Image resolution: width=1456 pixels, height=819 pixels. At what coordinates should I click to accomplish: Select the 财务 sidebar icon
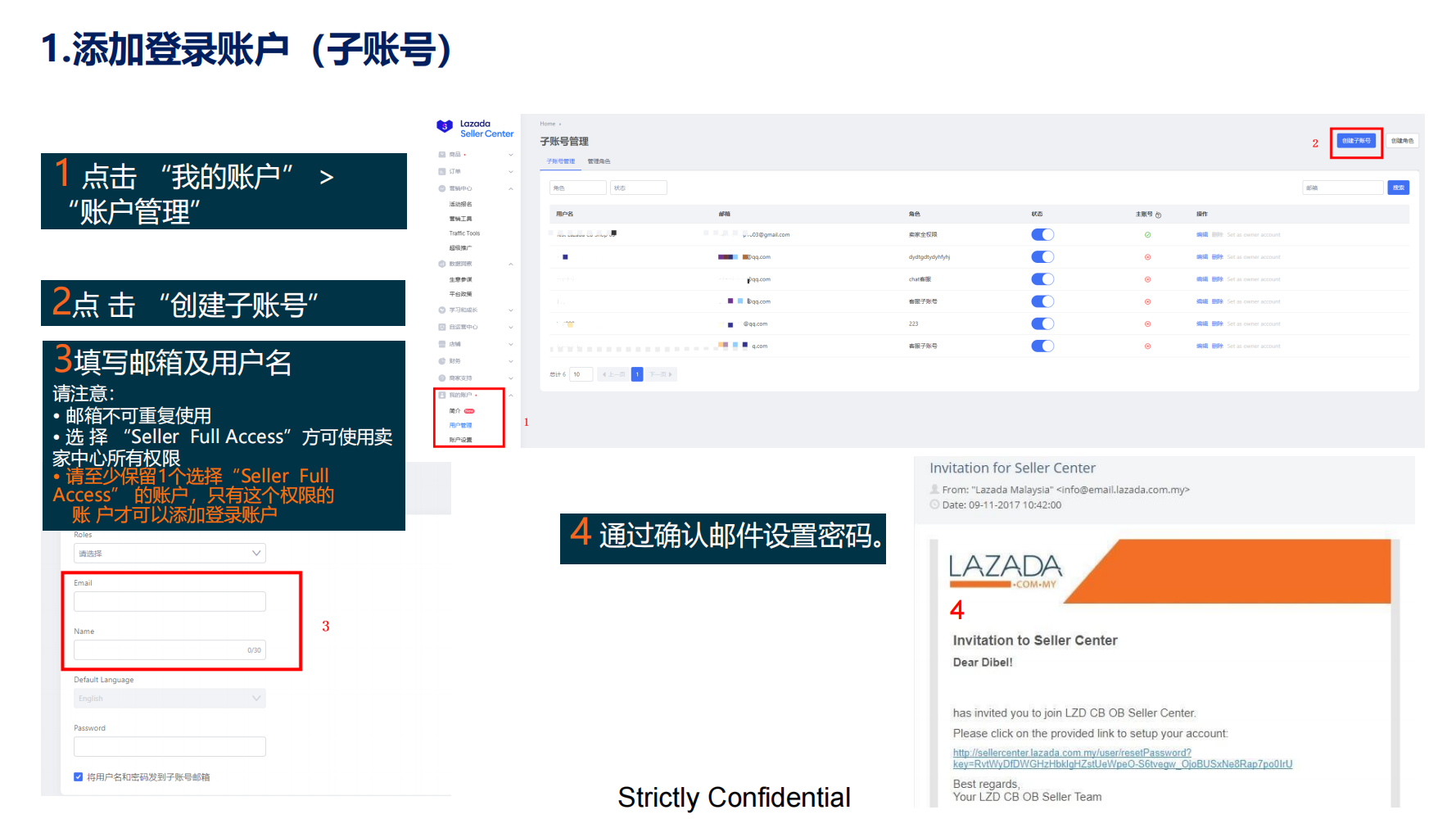pyautogui.click(x=441, y=360)
